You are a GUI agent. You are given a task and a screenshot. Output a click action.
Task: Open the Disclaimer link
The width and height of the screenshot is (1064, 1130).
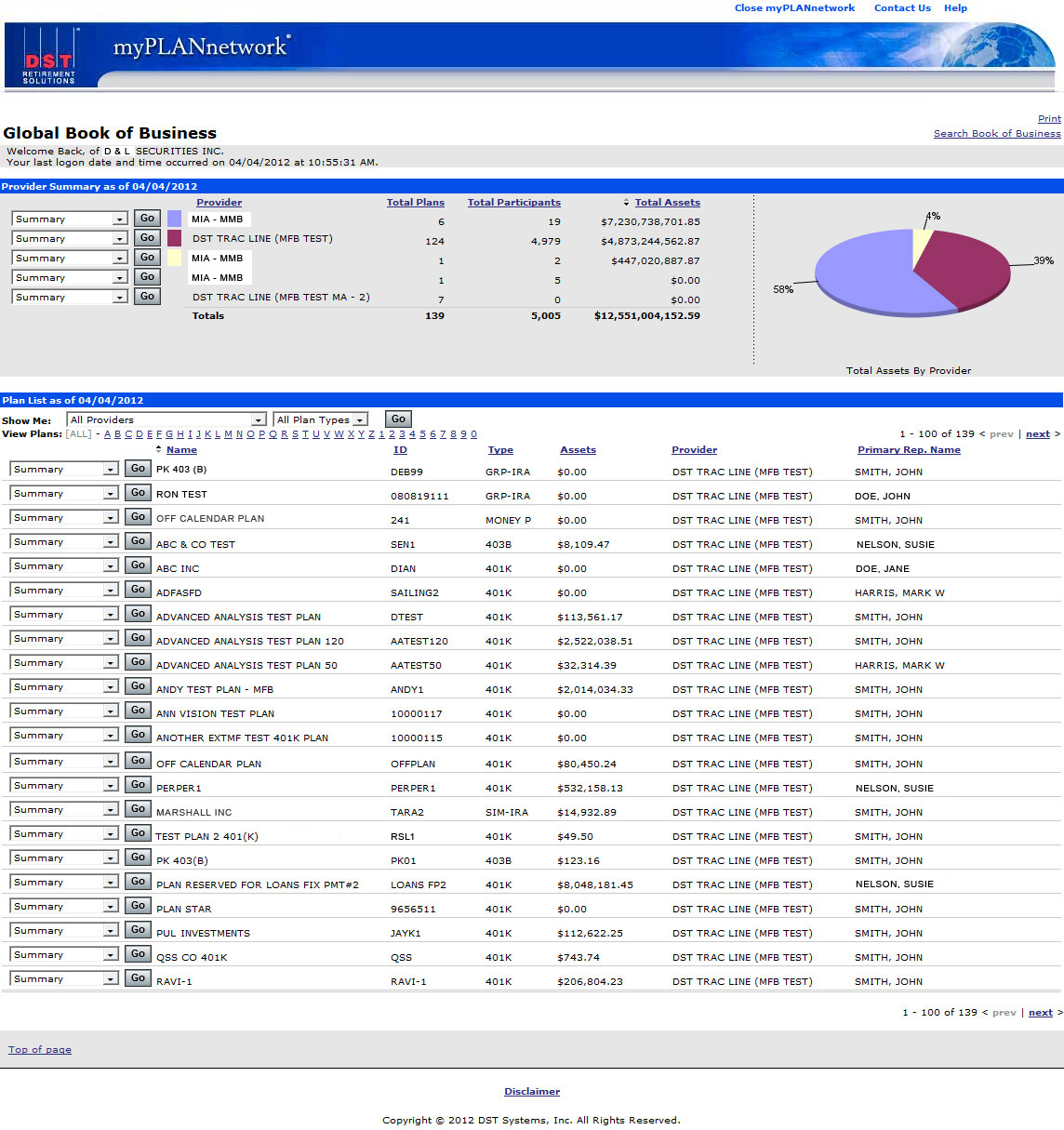(532, 1092)
